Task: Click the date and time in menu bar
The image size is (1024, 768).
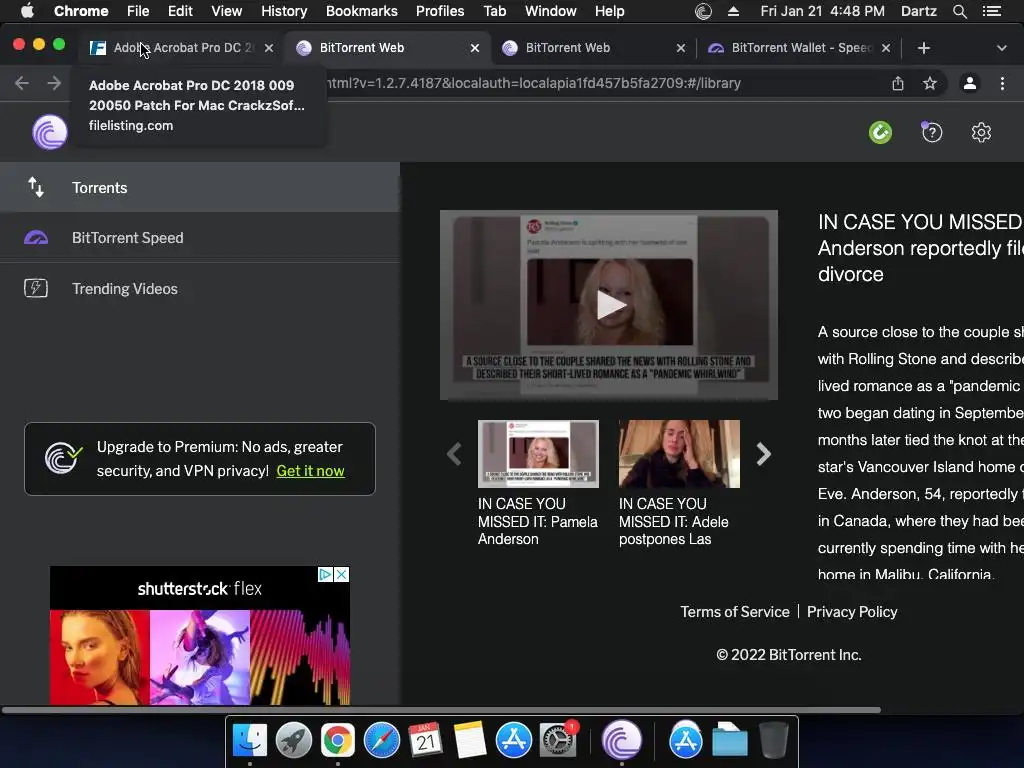Action: [x=822, y=11]
